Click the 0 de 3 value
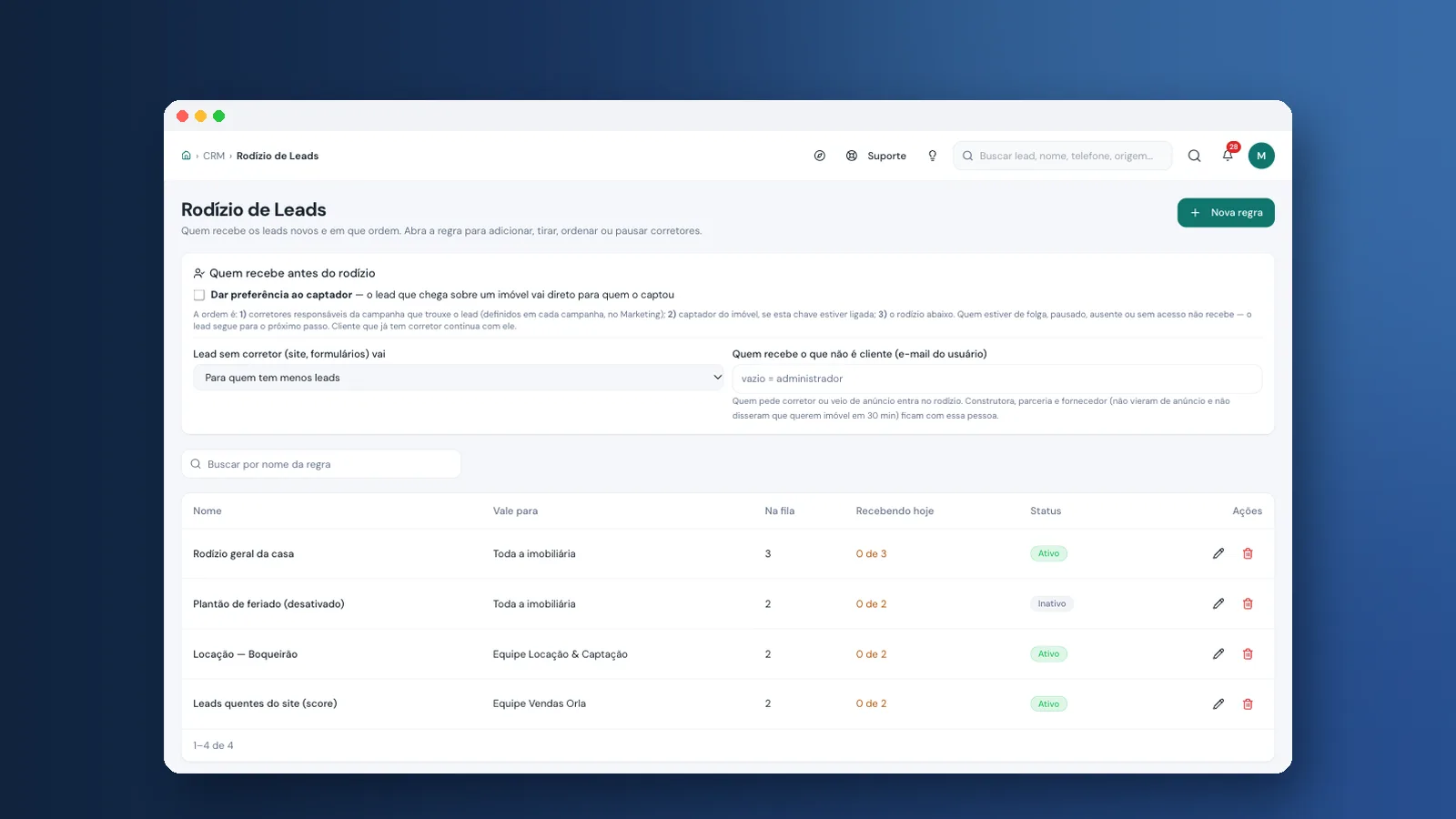Viewport: 1456px width, 819px height. click(x=871, y=553)
